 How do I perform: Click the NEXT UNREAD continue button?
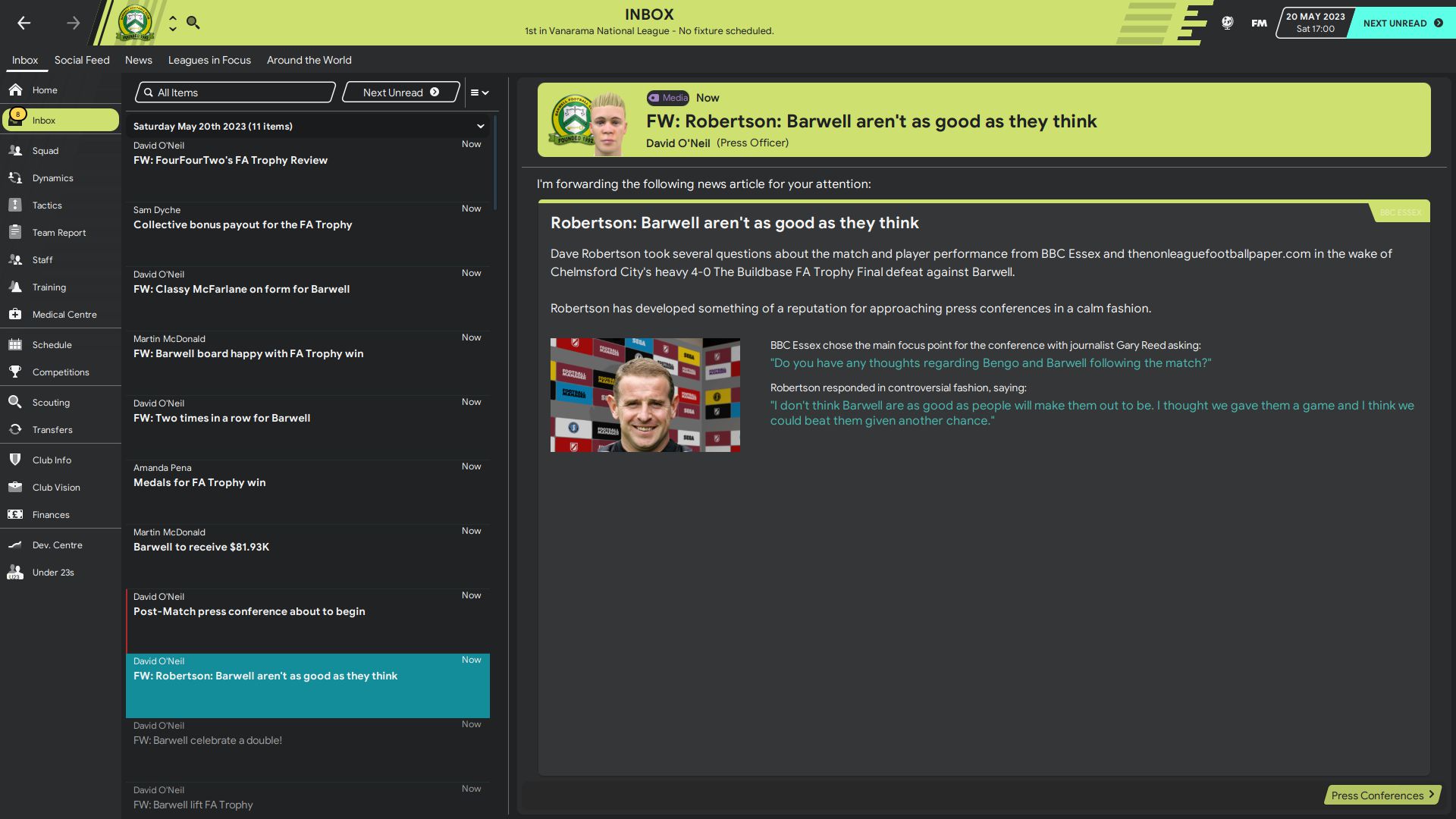point(1401,23)
